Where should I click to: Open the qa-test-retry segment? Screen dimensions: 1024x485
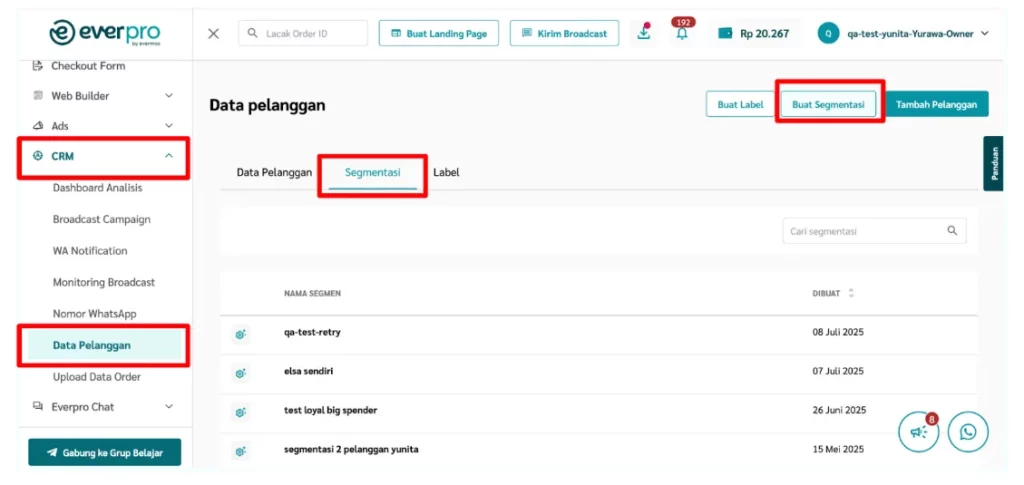pos(312,332)
